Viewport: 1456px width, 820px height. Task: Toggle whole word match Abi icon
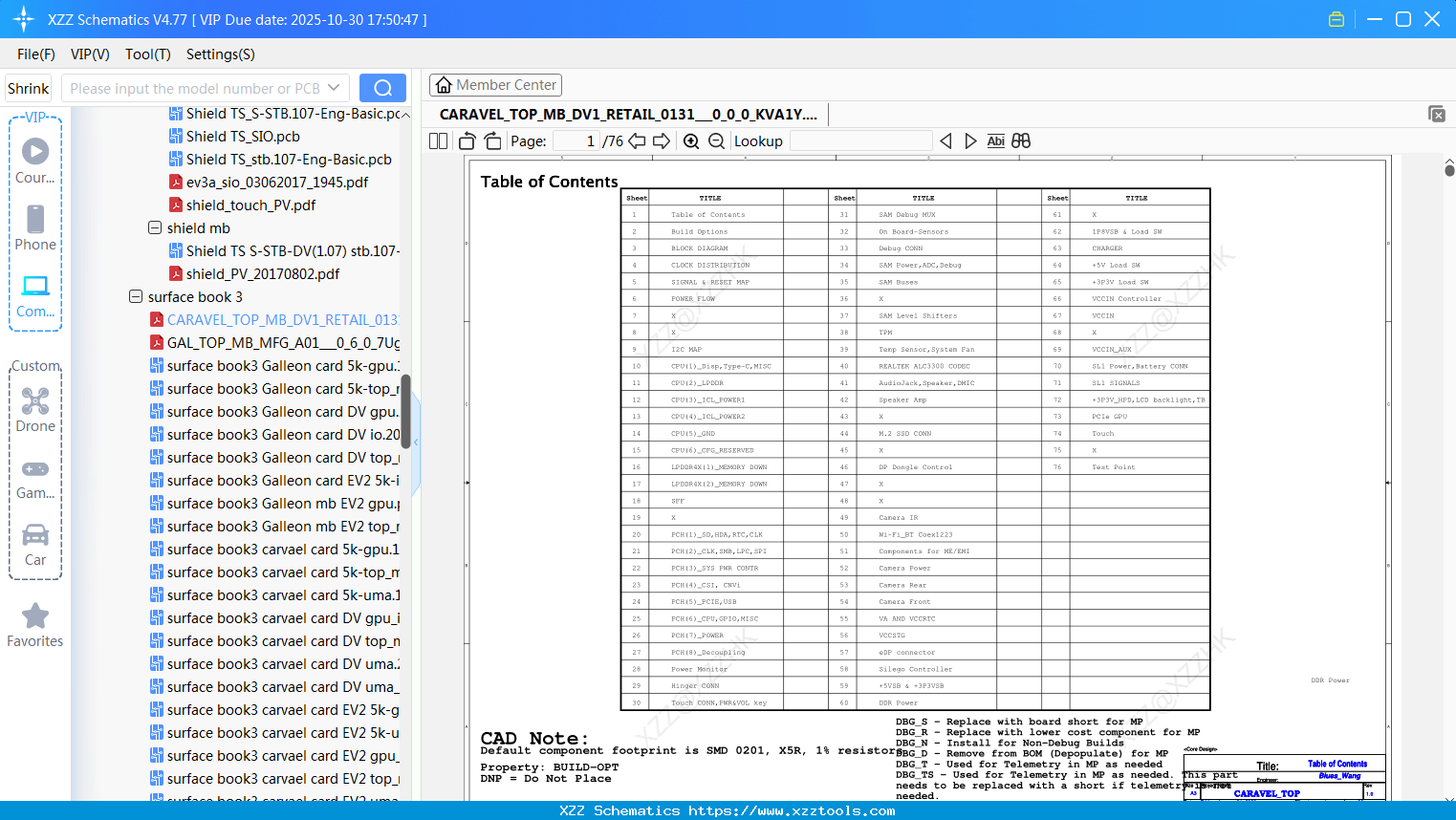click(x=995, y=140)
